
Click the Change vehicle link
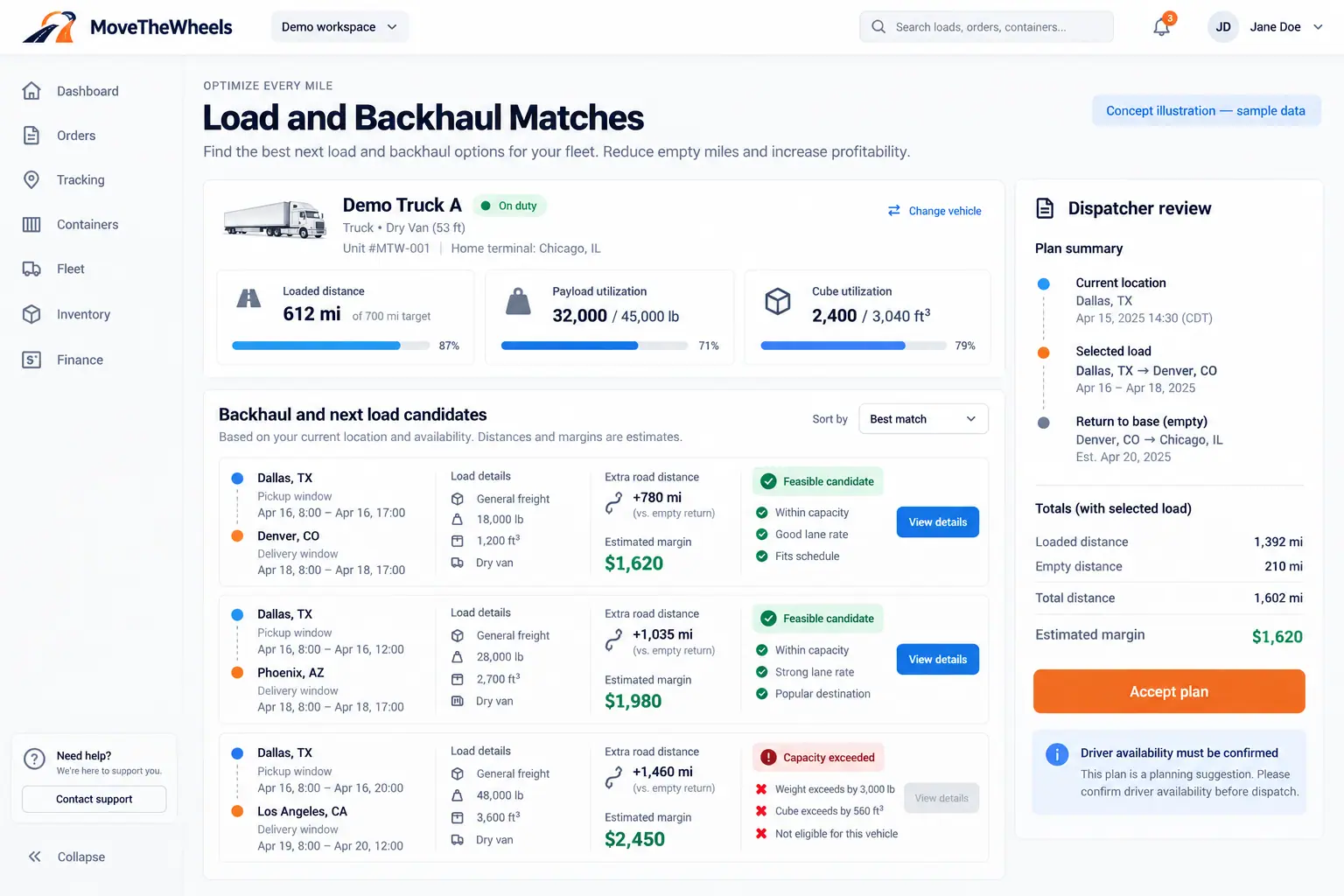pos(934,211)
